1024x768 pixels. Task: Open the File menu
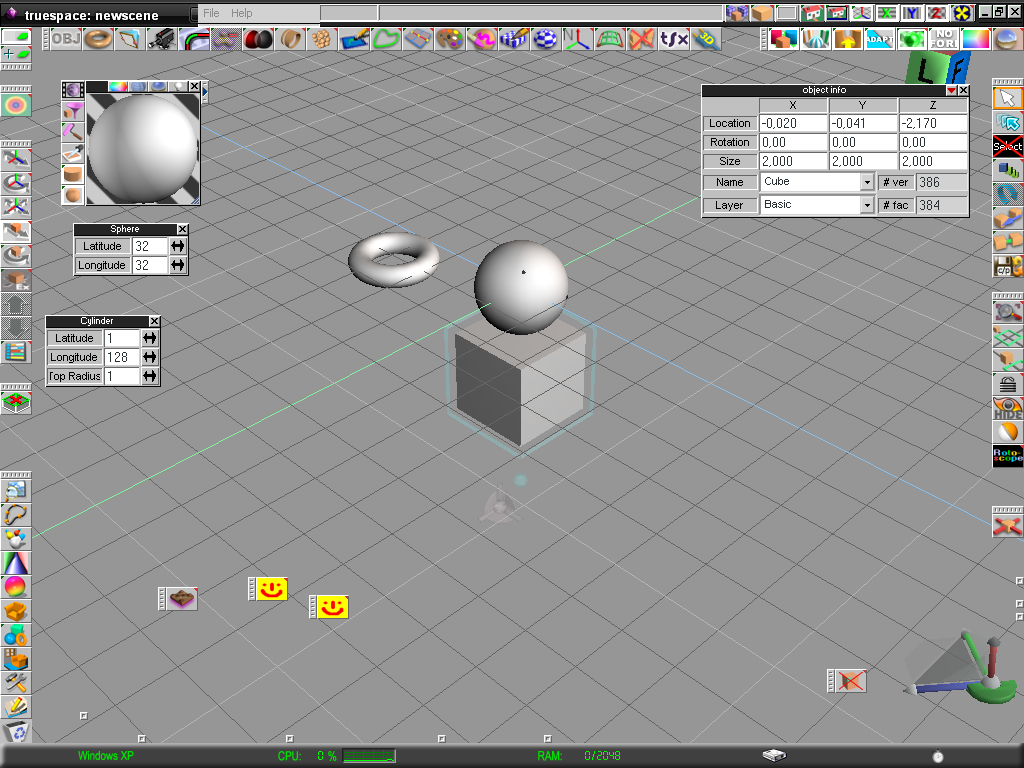tap(211, 13)
